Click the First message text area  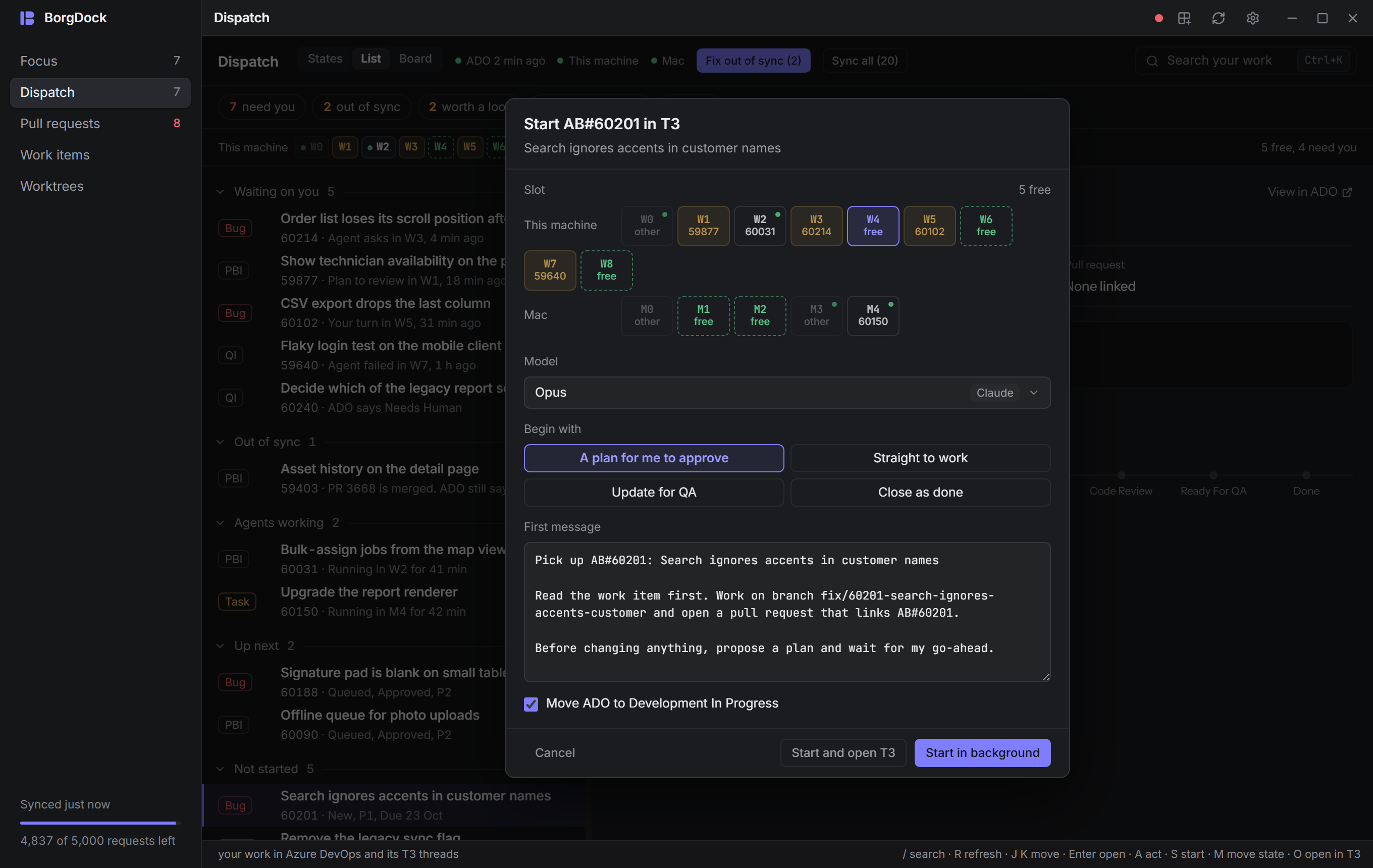pos(787,612)
